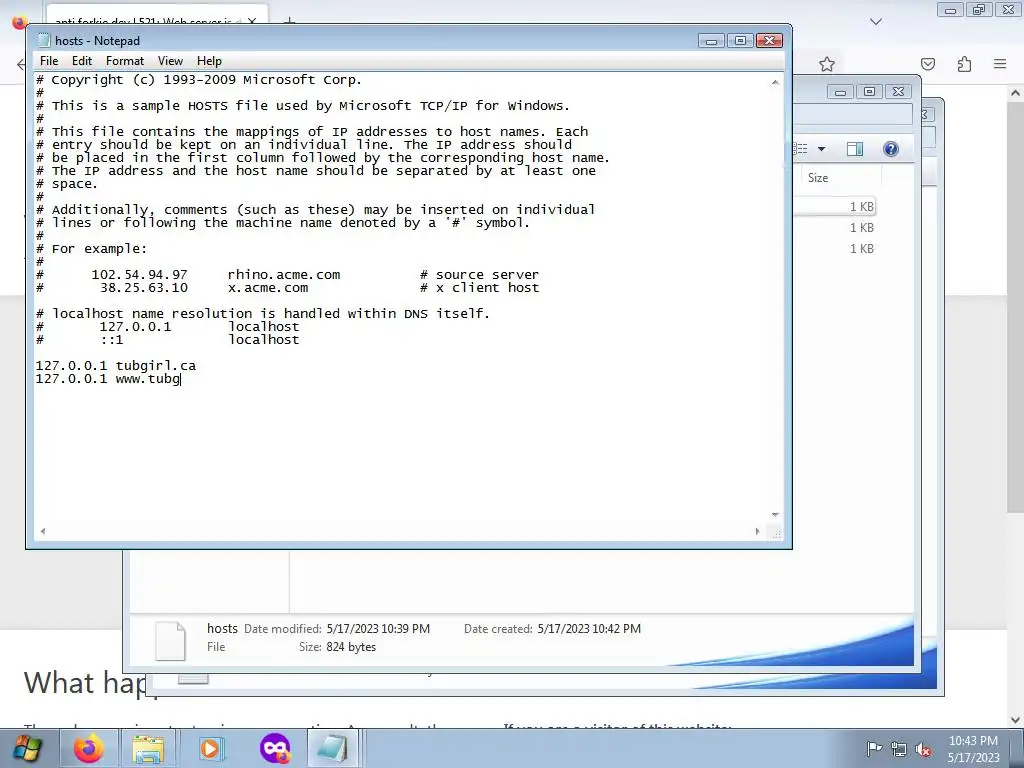
Task: Click the Copyright line in hosts file
Action: pos(199,80)
